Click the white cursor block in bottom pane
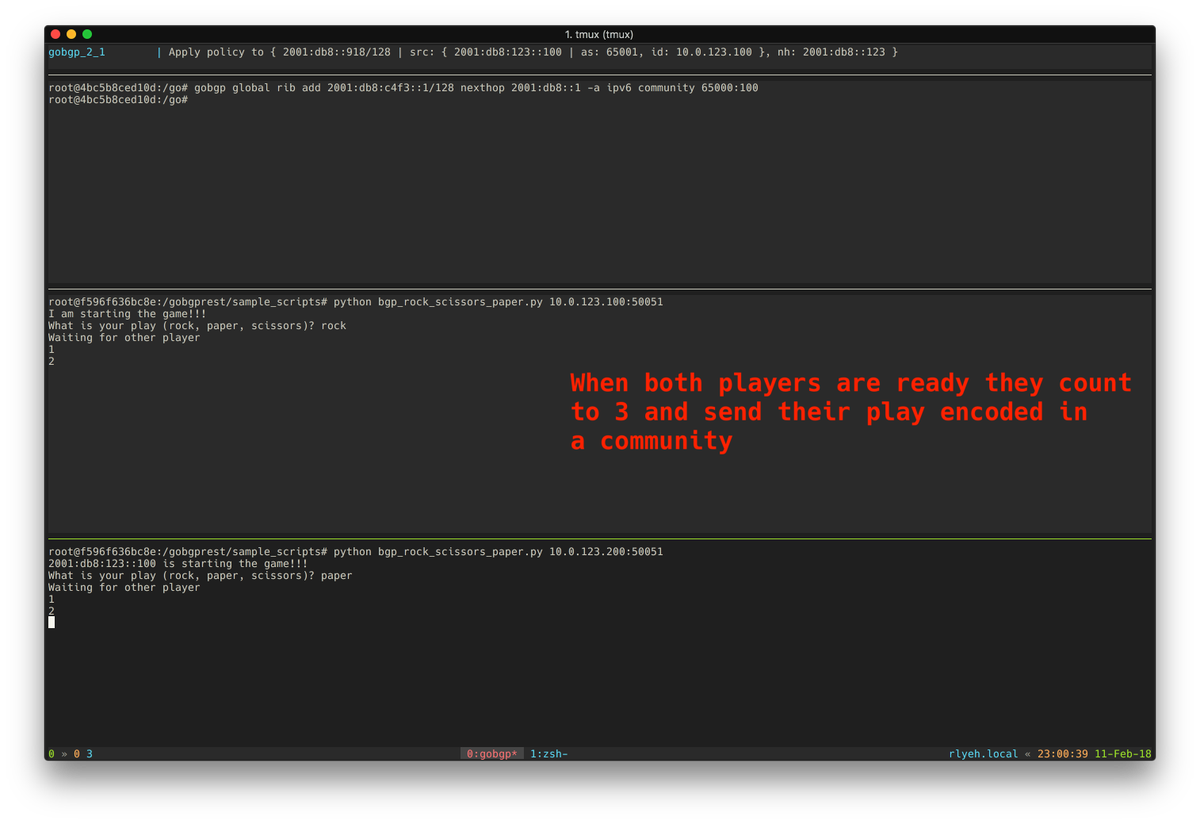The height and width of the screenshot is (824, 1200). (x=51, y=622)
